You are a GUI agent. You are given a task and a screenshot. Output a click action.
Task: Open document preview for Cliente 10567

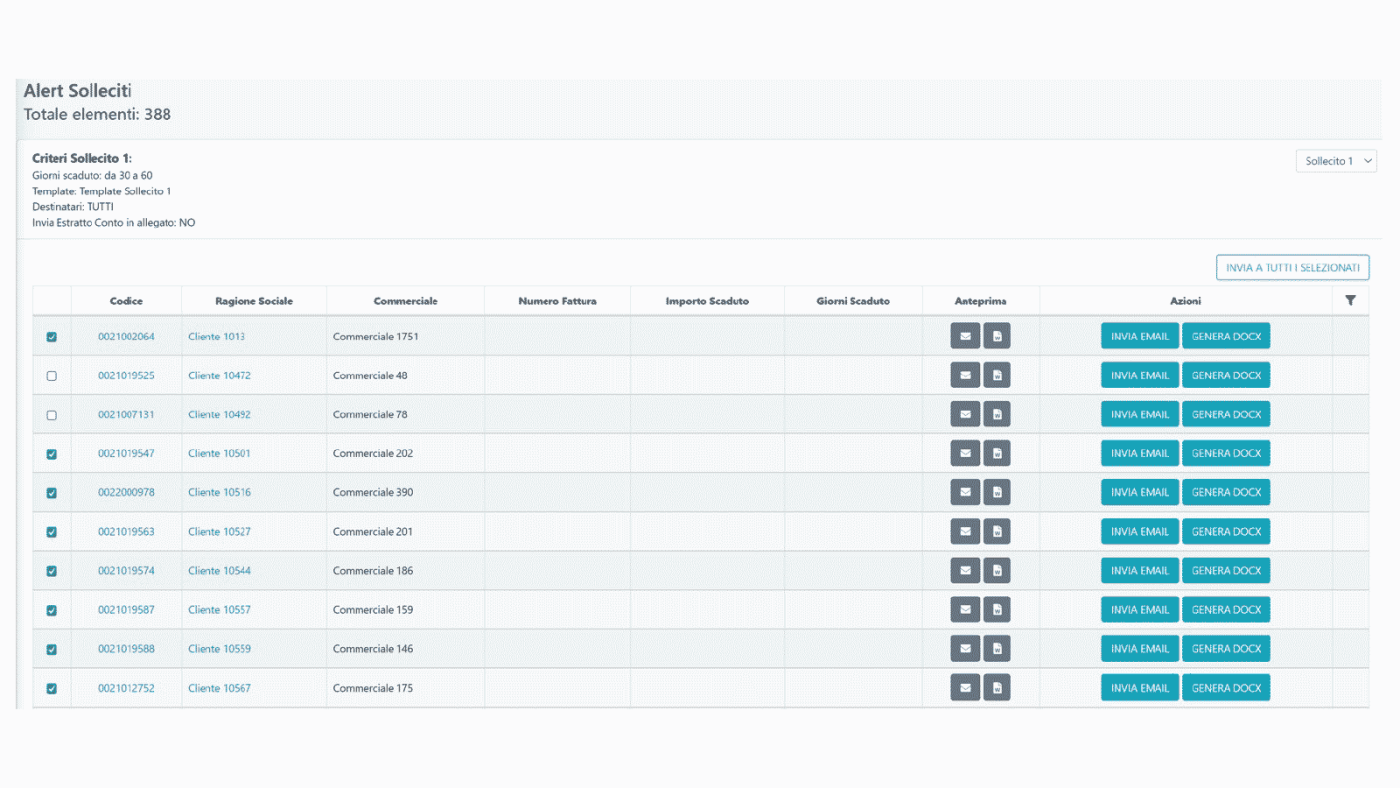[997, 687]
